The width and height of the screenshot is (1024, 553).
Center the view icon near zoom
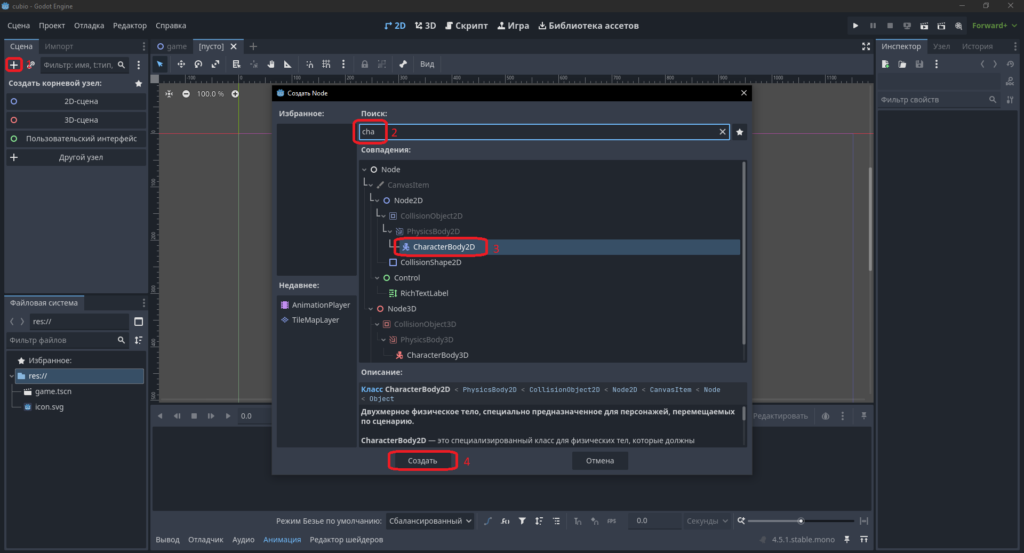(169, 94)
